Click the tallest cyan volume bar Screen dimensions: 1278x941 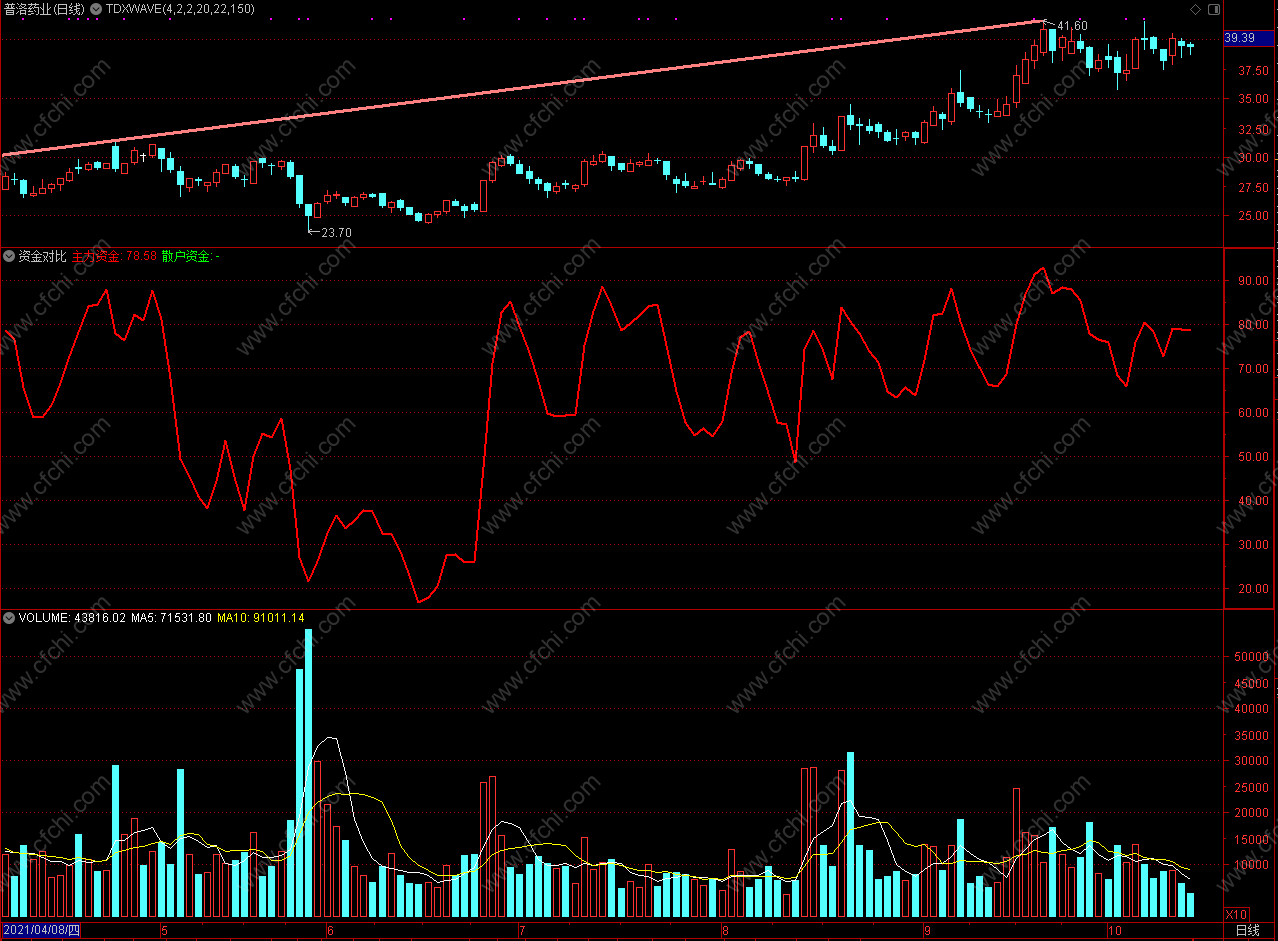tap(308, 774)
